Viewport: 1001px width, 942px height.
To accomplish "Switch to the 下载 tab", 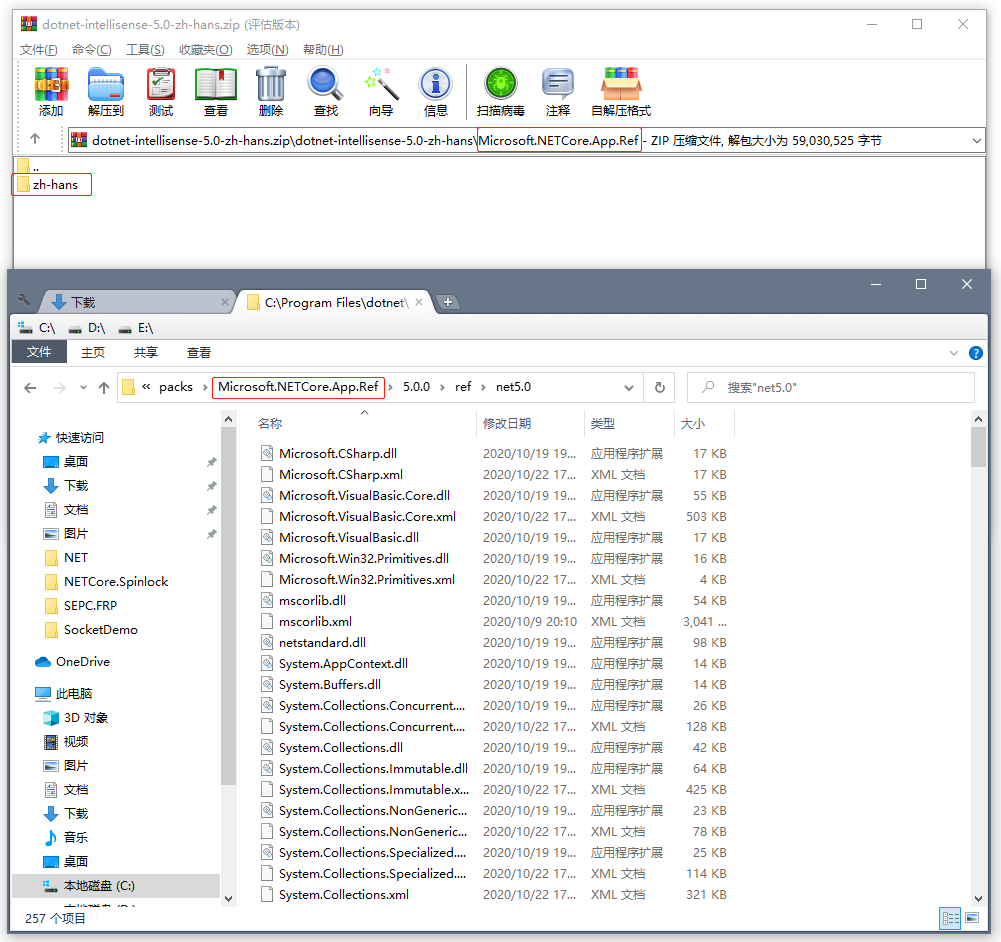I will click(137, 302).
